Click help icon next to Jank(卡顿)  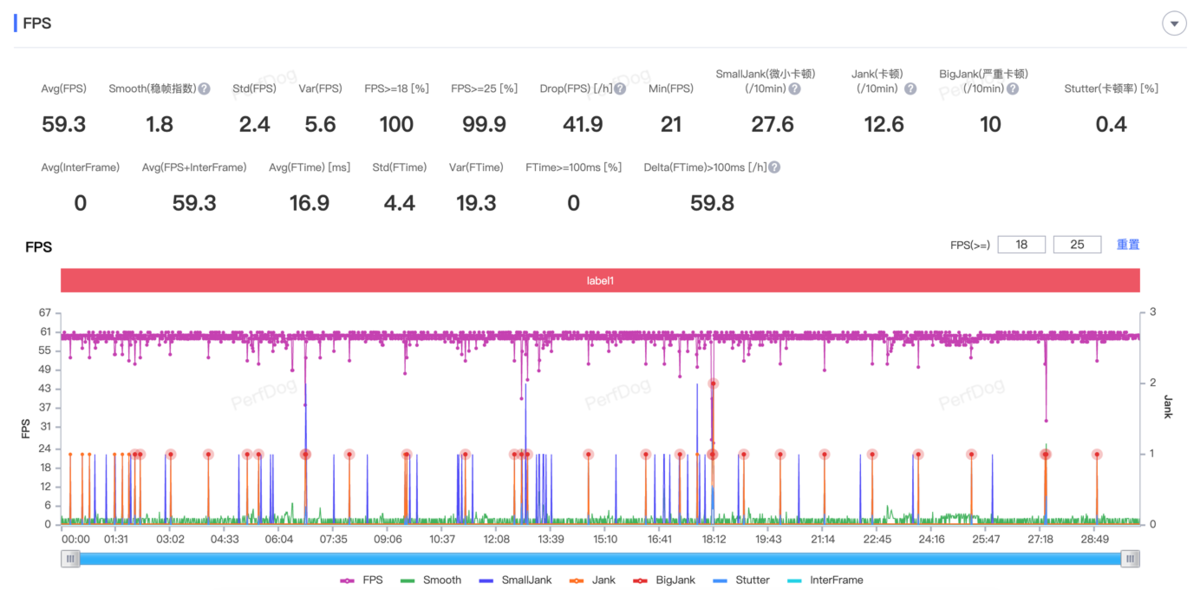coord(910,89)
